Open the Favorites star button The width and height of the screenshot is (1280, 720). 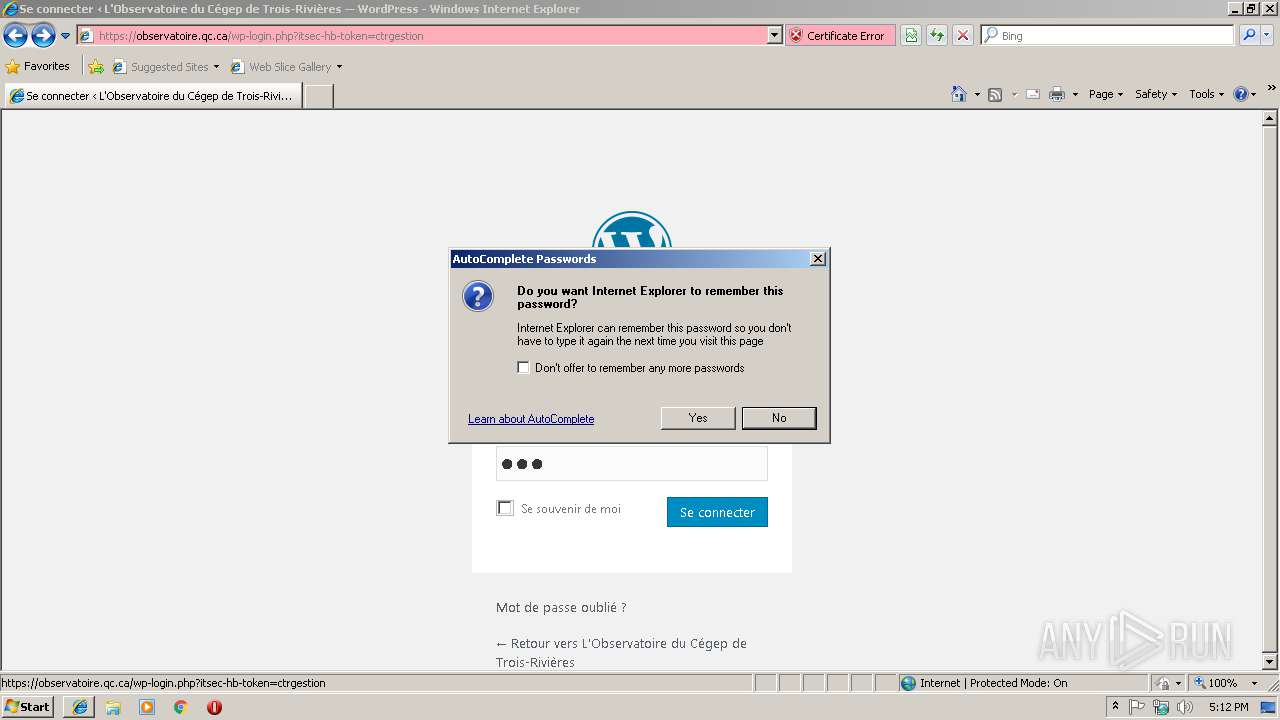tap(37, 67)
